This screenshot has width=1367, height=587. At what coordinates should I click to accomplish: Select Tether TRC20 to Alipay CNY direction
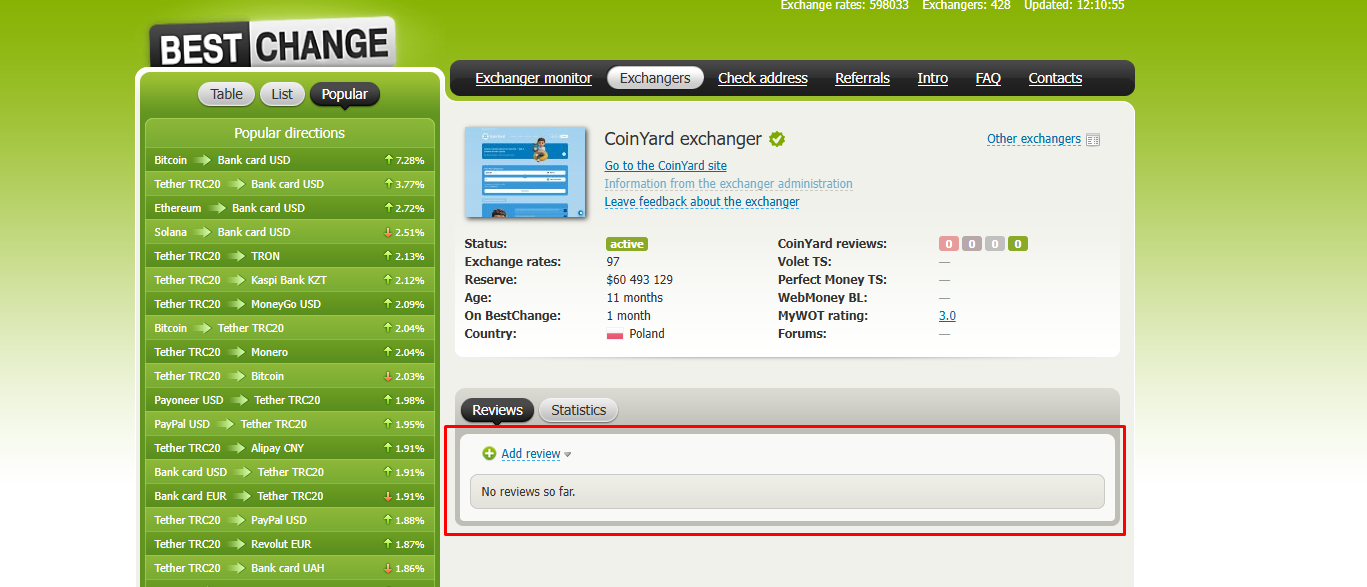click(x=290, y=448)
